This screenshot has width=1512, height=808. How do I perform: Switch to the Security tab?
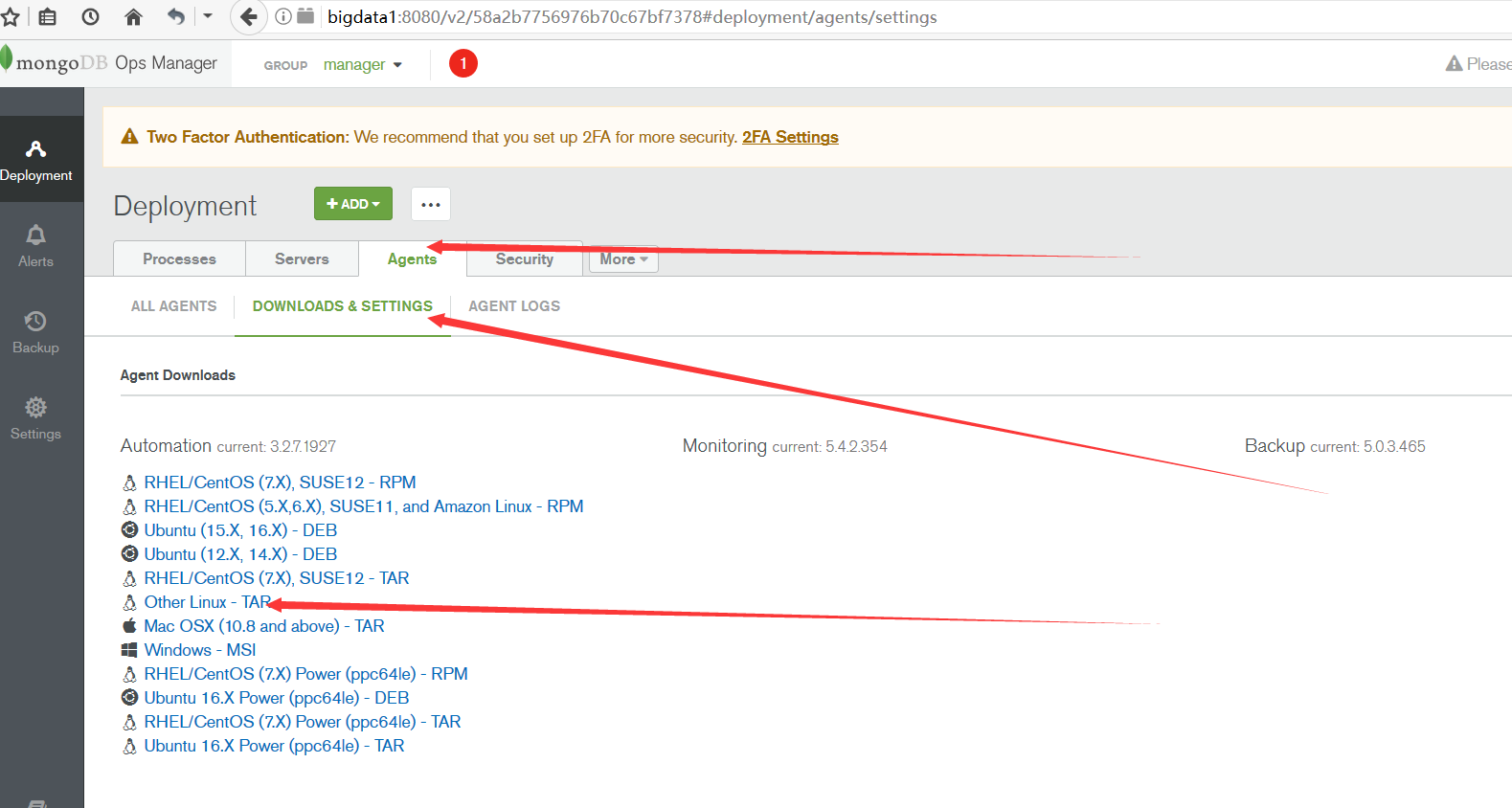525,258
